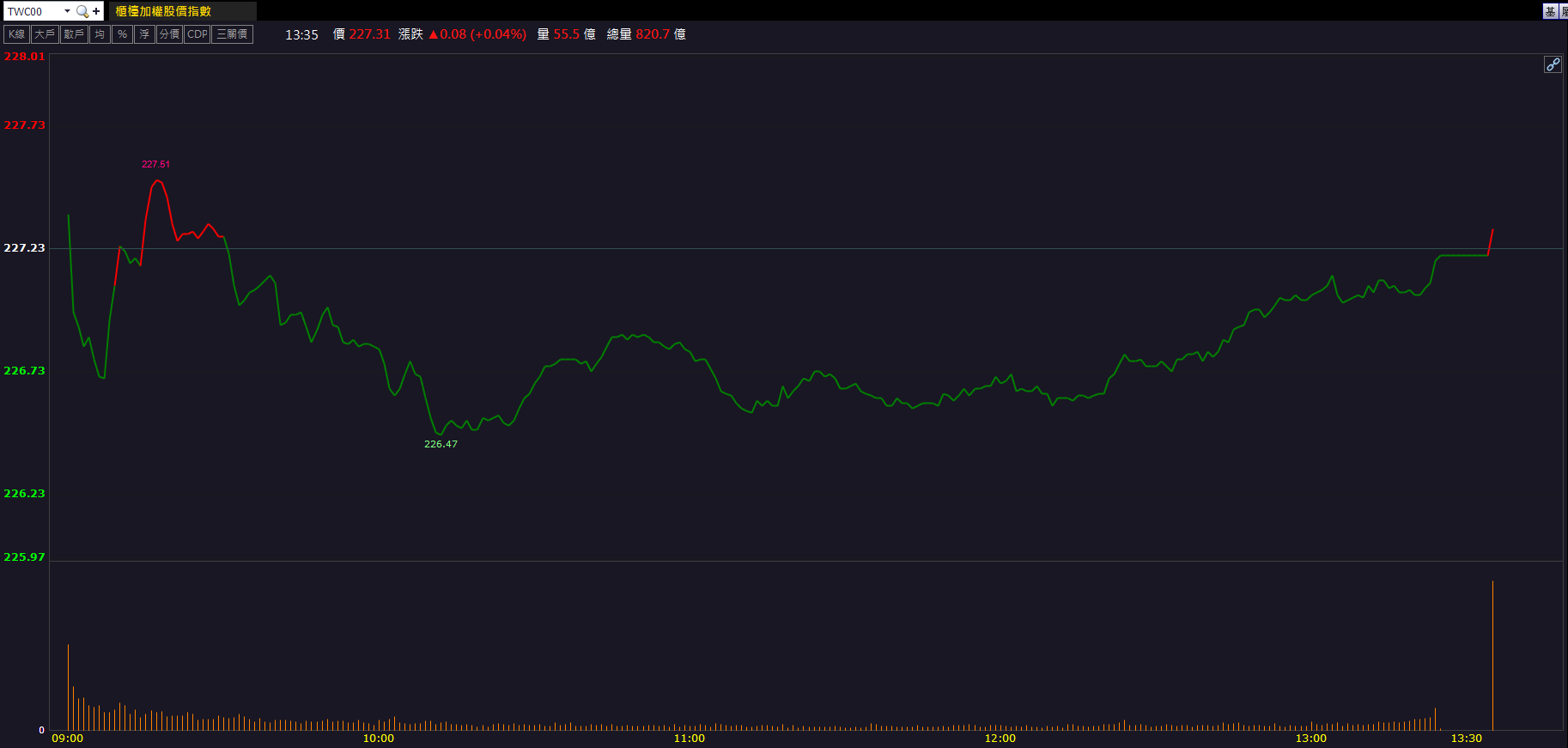This screenshot has width=1568, height=748.
Task: Click the 櫃檯加權股價指數 title label
Action: click(163, 11)
